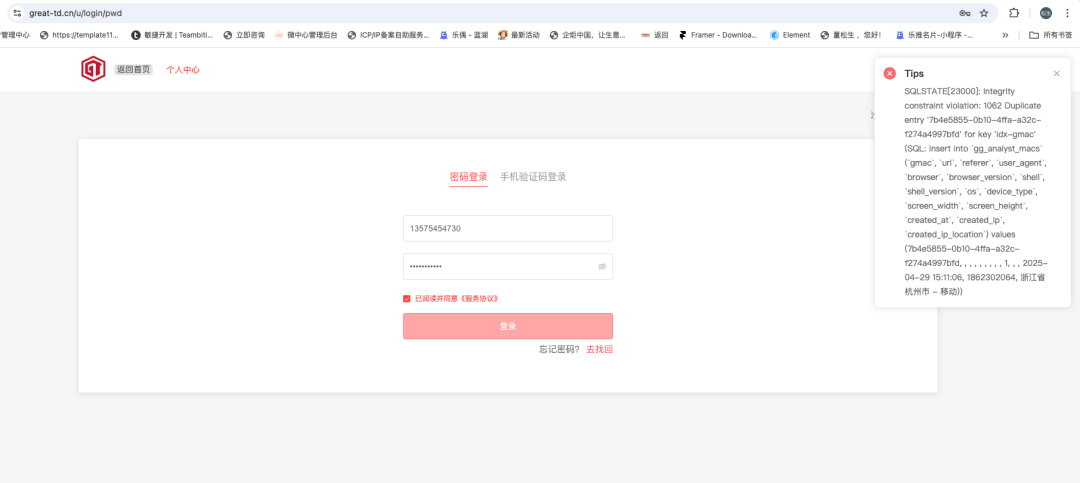This screenshot has height=483, width=1080.
Task: Open the Extensions puzzle icon
Action: coord(1014,12)
